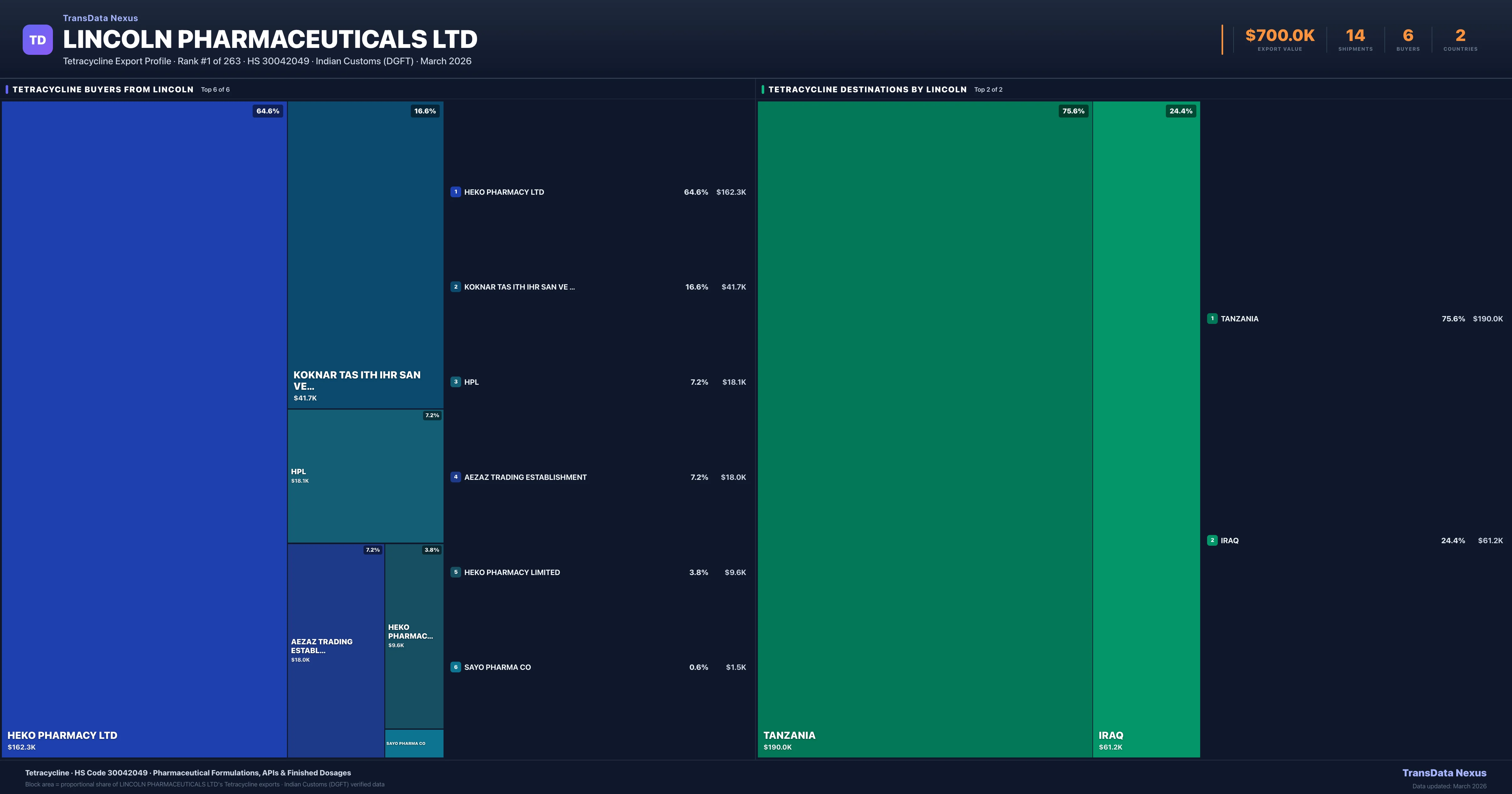The height and width of the screenshot is (794, 1512).
Task: Expand the Top 6 of 6 buyers list
Action: (215, 89)
